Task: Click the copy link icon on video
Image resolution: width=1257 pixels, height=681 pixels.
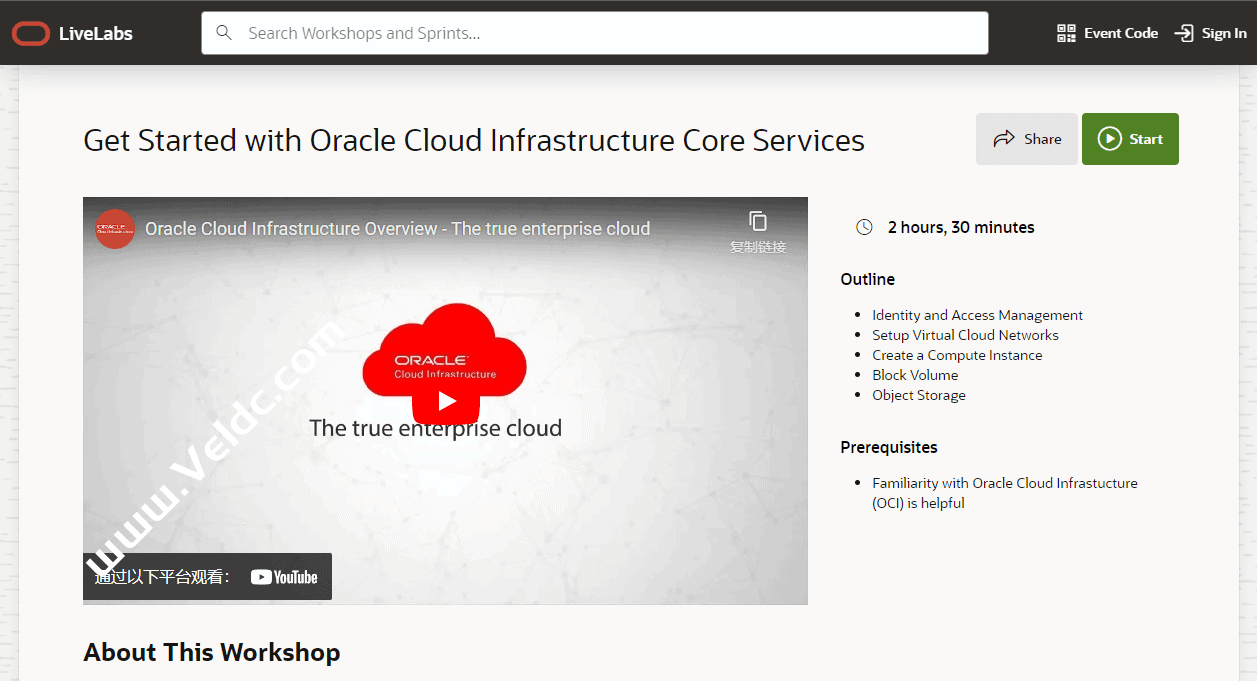Action: (x=758, y=221)
